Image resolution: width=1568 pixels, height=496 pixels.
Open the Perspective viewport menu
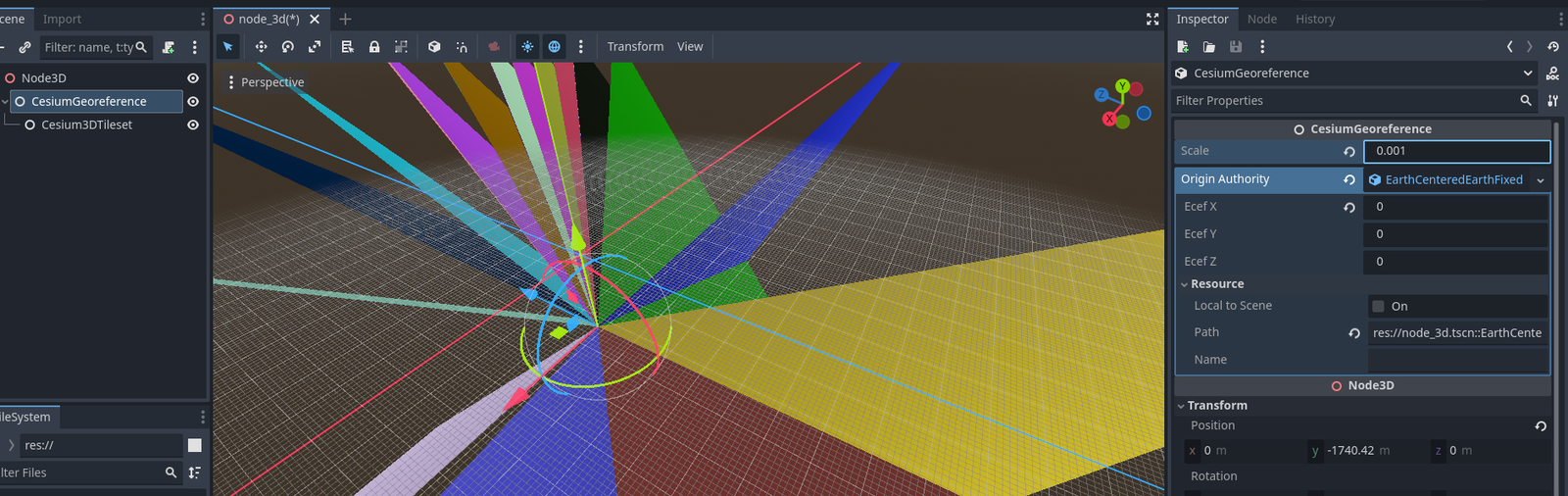click(x=266, y=82)
